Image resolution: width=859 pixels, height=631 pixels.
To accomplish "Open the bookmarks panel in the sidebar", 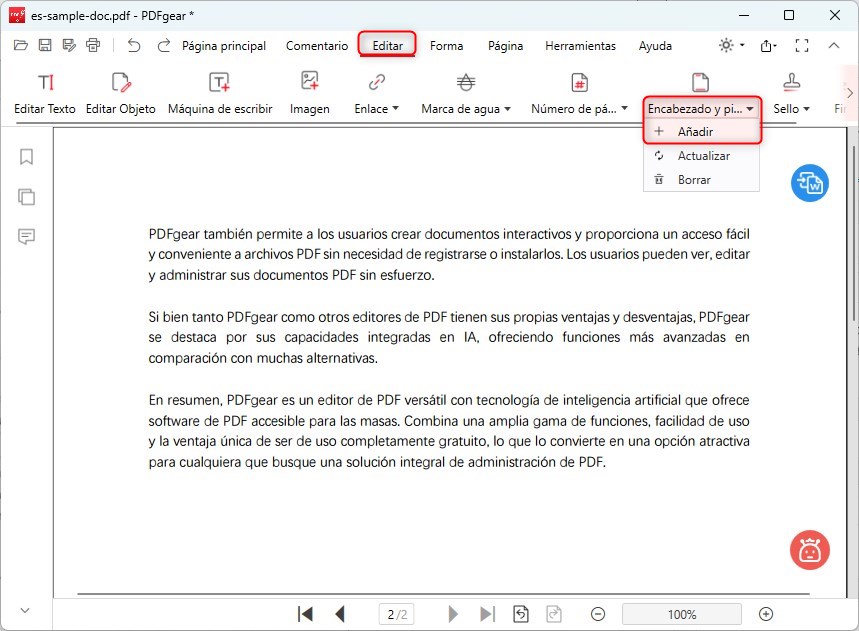I will 26,157.
